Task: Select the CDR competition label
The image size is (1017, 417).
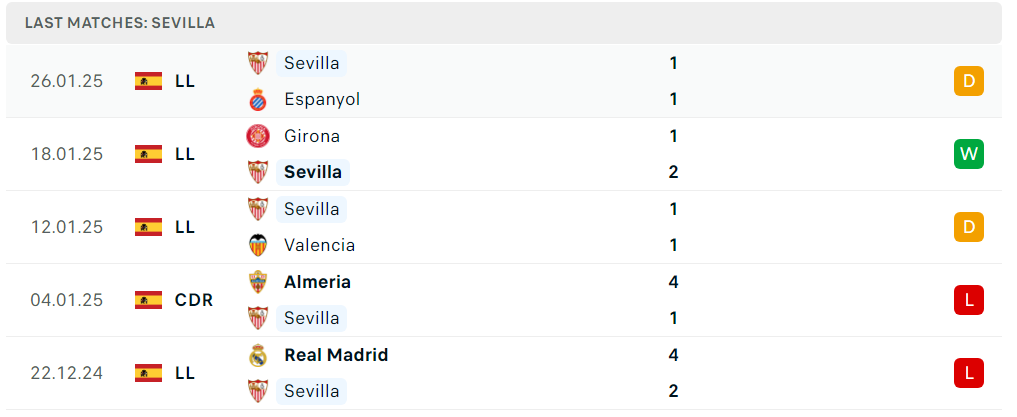Action: (x=194, y=300)
